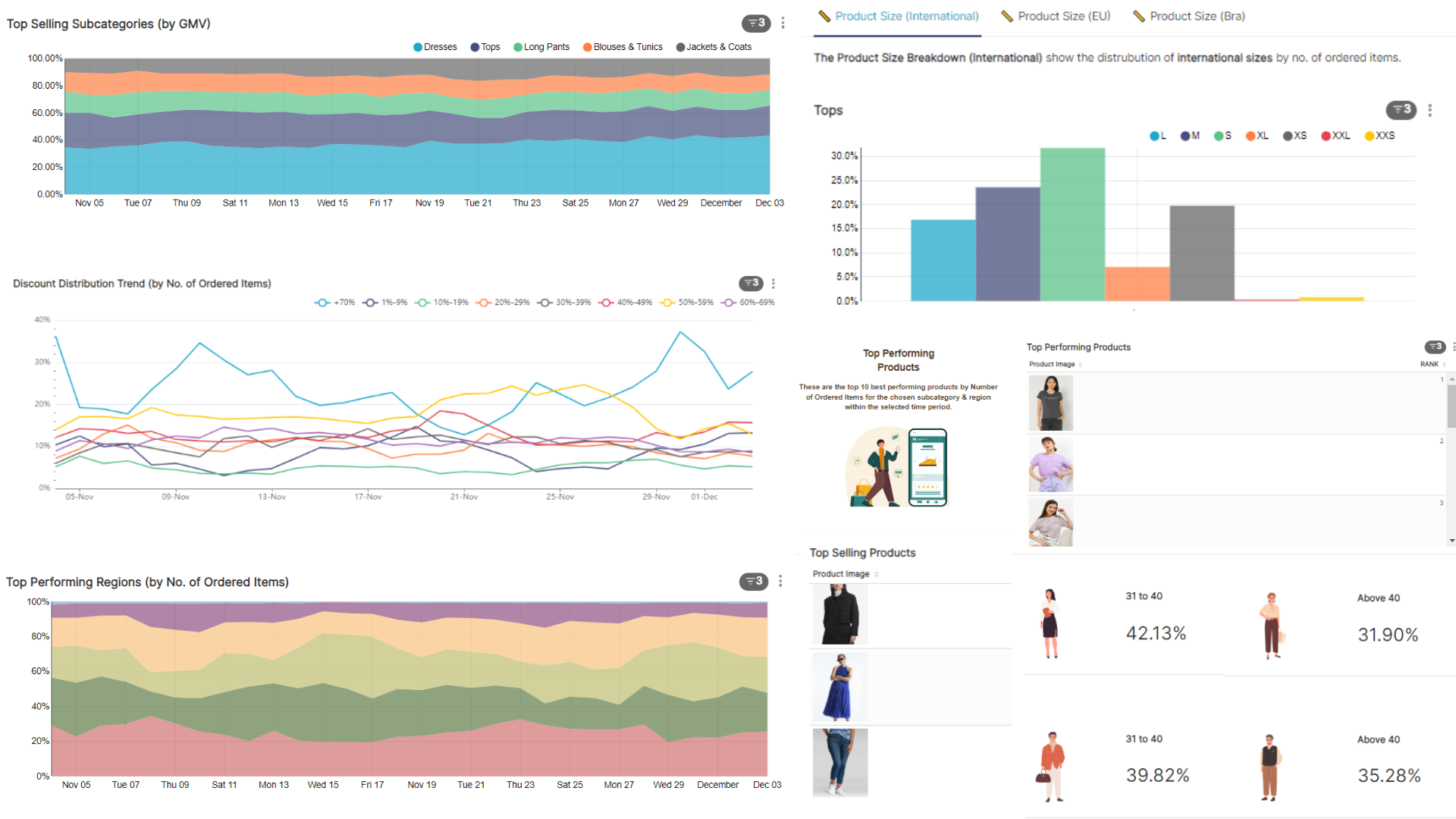Click filter badge on Top Performing Regions
This screenshot has width=1456, height=819.
coord(754,581)
